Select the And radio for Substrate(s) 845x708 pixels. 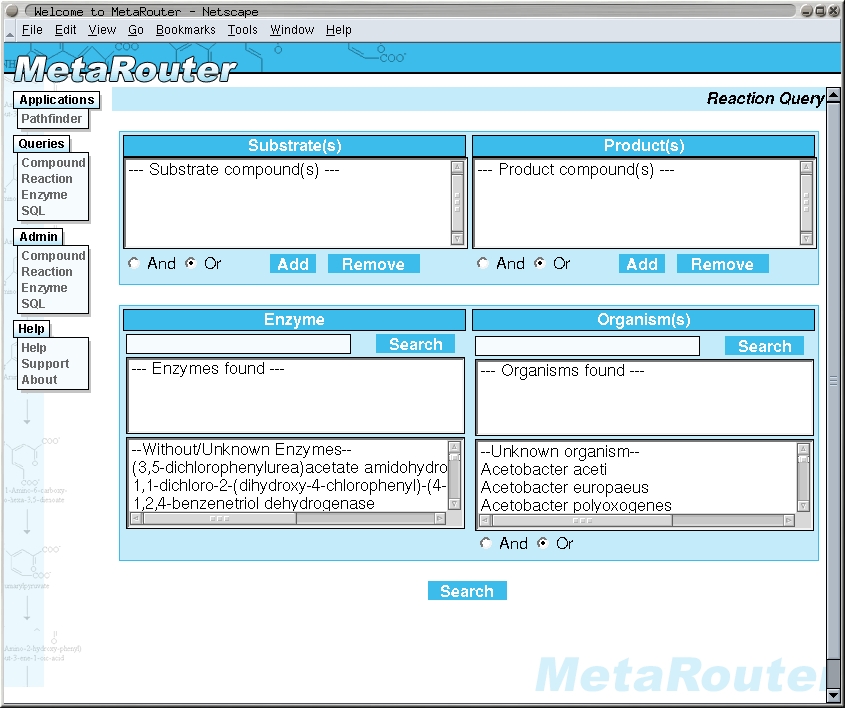tap(134, 263)
